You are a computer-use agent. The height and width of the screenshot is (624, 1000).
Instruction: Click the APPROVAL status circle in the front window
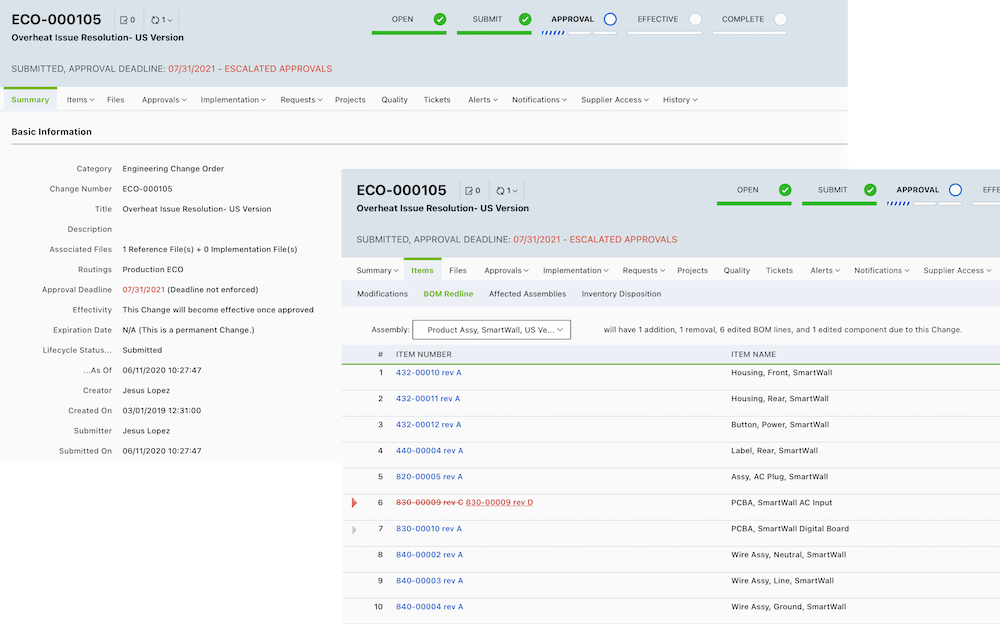pos(955,190)
